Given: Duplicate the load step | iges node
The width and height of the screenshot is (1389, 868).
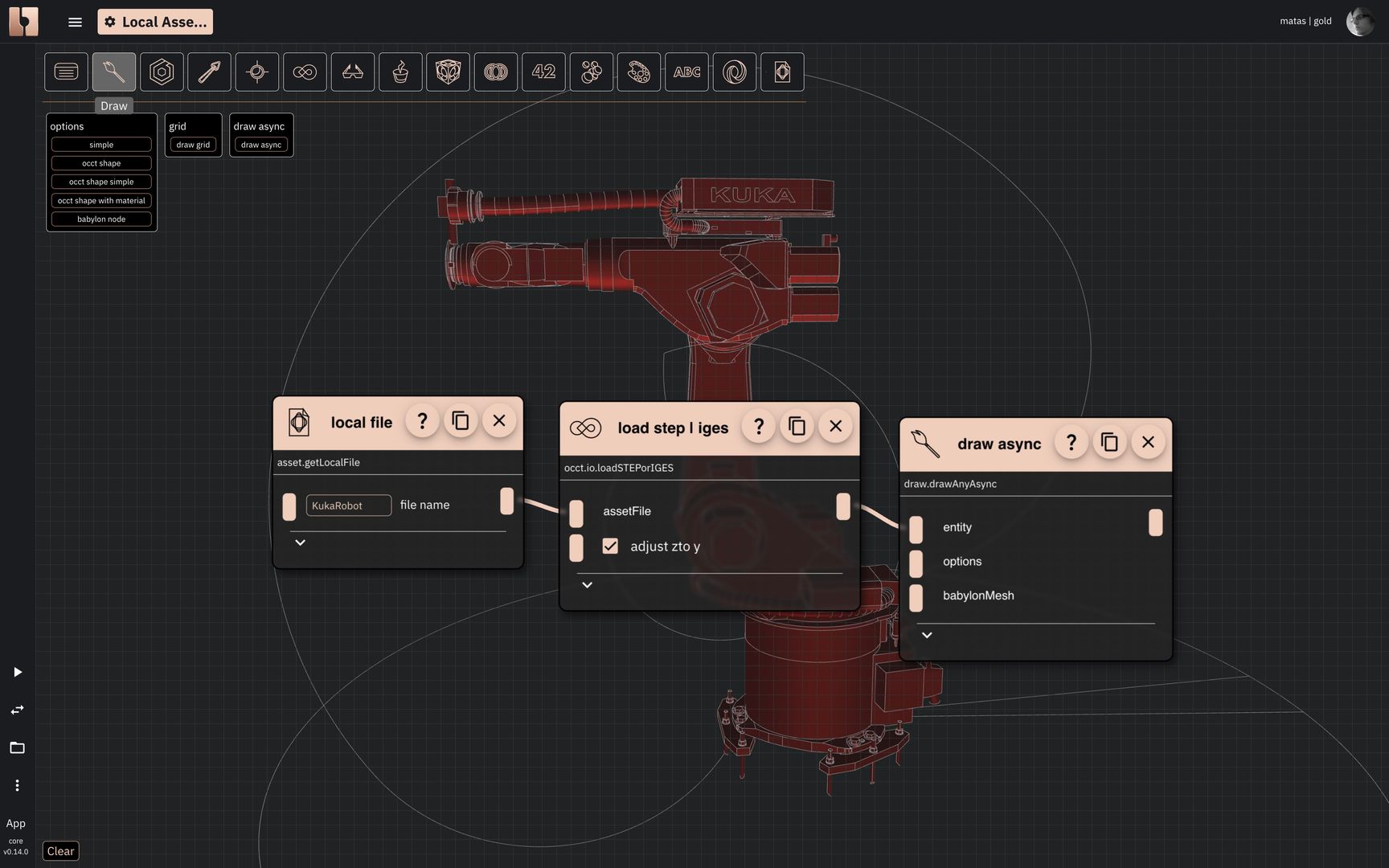Looking at the screenshot, I should click(x=797, y=427).
